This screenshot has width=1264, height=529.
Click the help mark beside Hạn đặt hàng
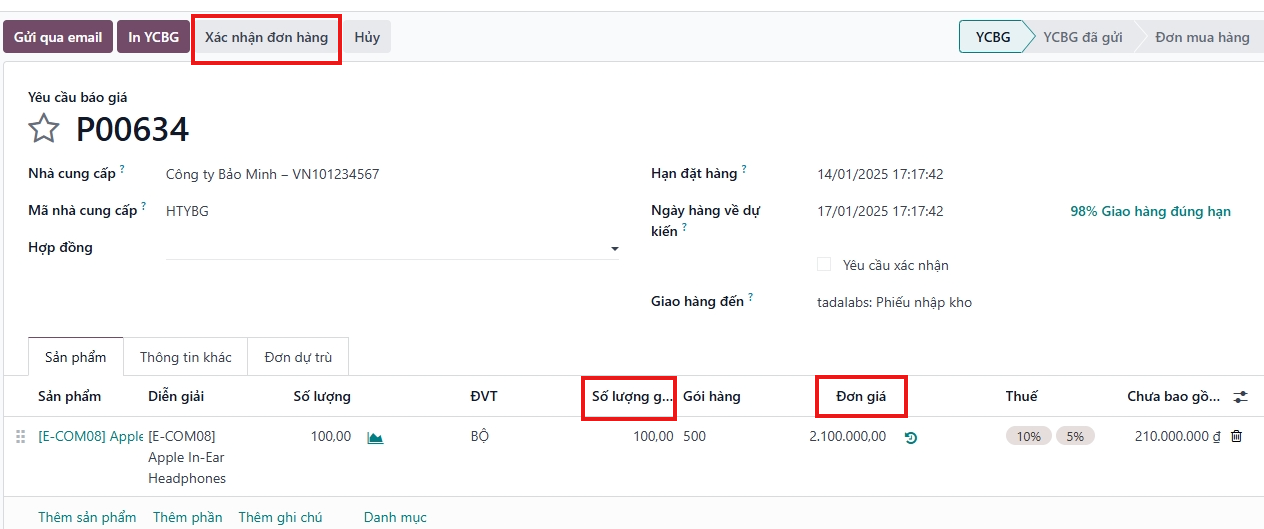744,170
